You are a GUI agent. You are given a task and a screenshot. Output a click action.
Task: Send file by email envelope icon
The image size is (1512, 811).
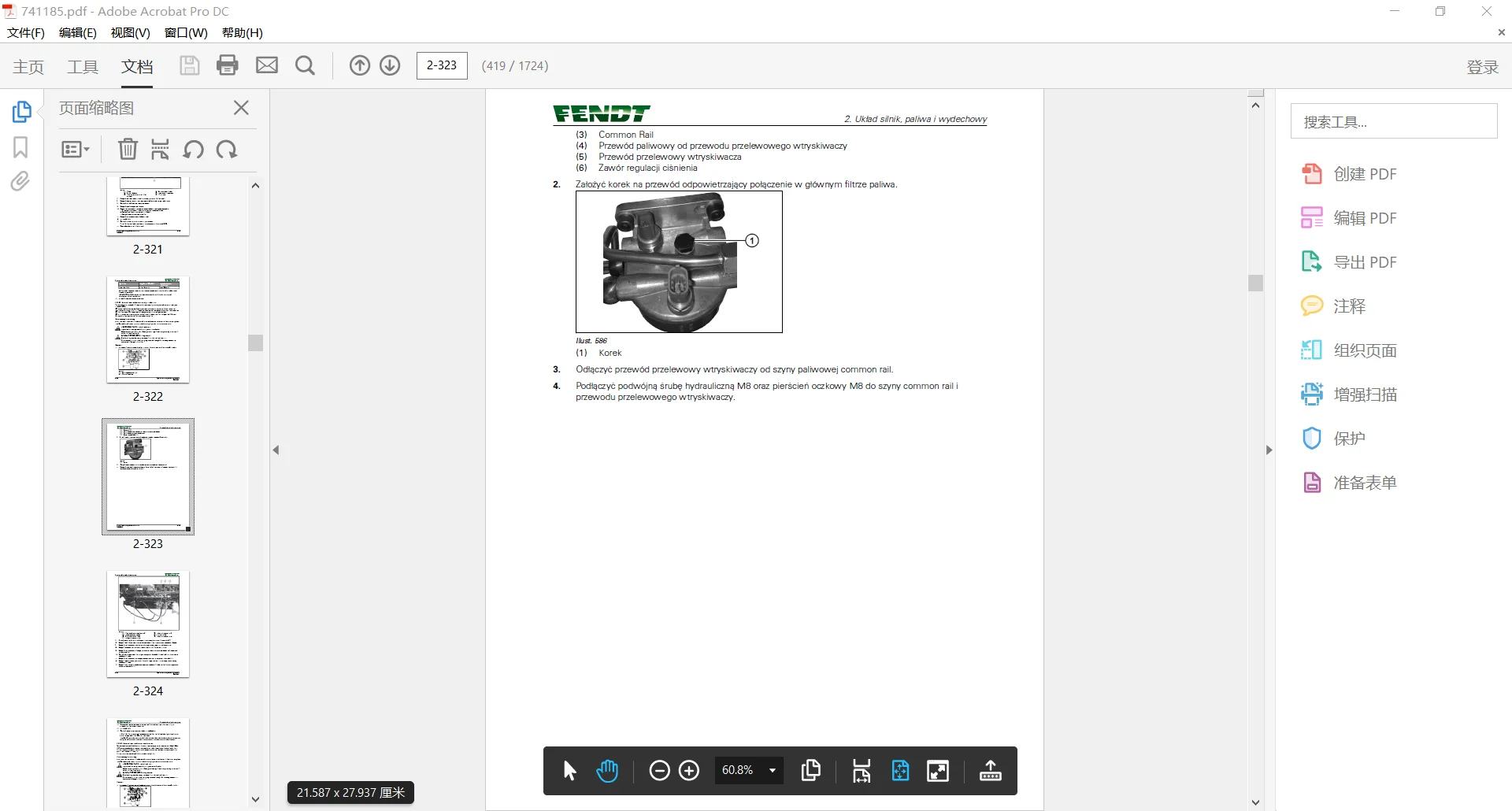267,65
